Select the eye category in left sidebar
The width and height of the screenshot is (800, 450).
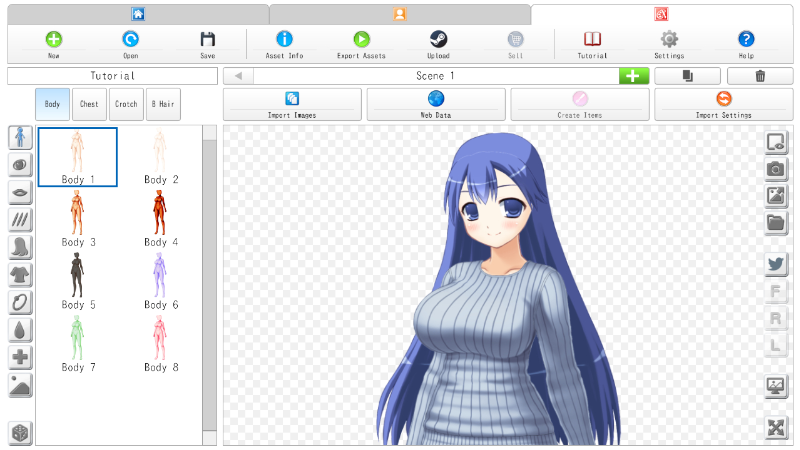21,165
